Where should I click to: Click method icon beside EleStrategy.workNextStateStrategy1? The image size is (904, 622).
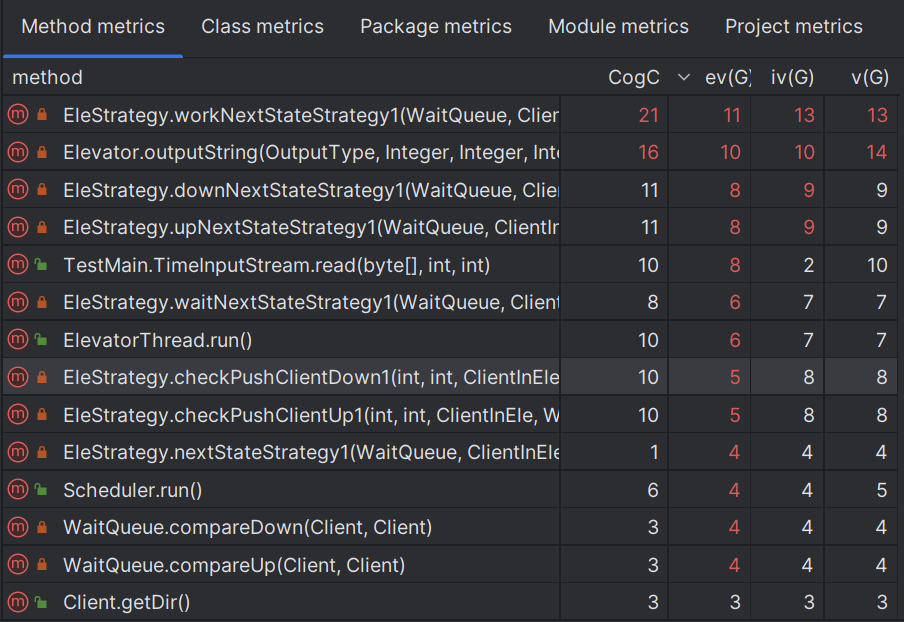(18, 115)
